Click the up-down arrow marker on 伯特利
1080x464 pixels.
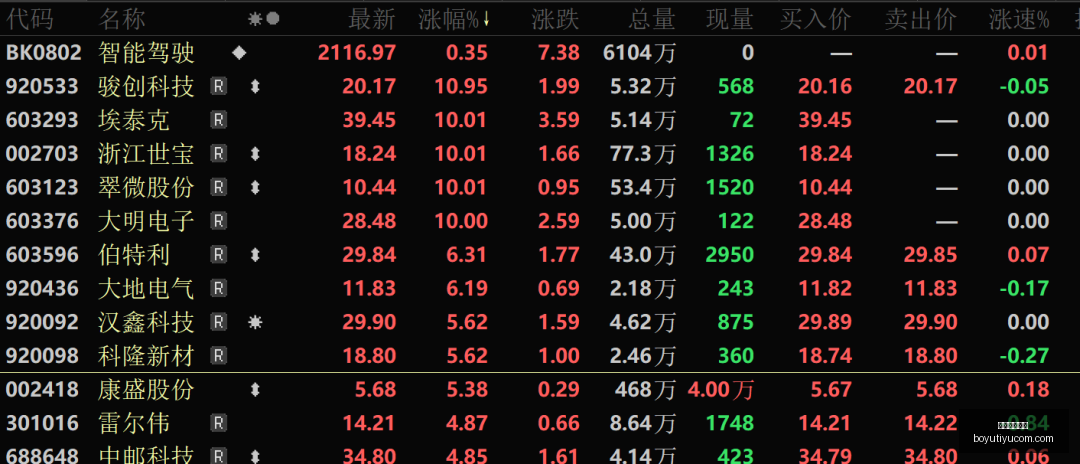tap(255, 255)
